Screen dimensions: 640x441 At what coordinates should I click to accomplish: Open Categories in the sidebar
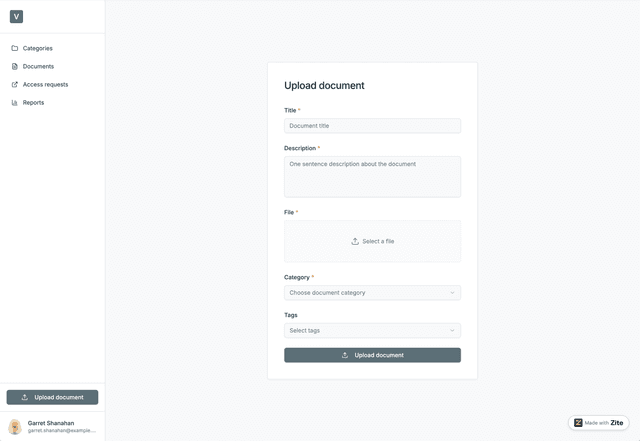38,48
